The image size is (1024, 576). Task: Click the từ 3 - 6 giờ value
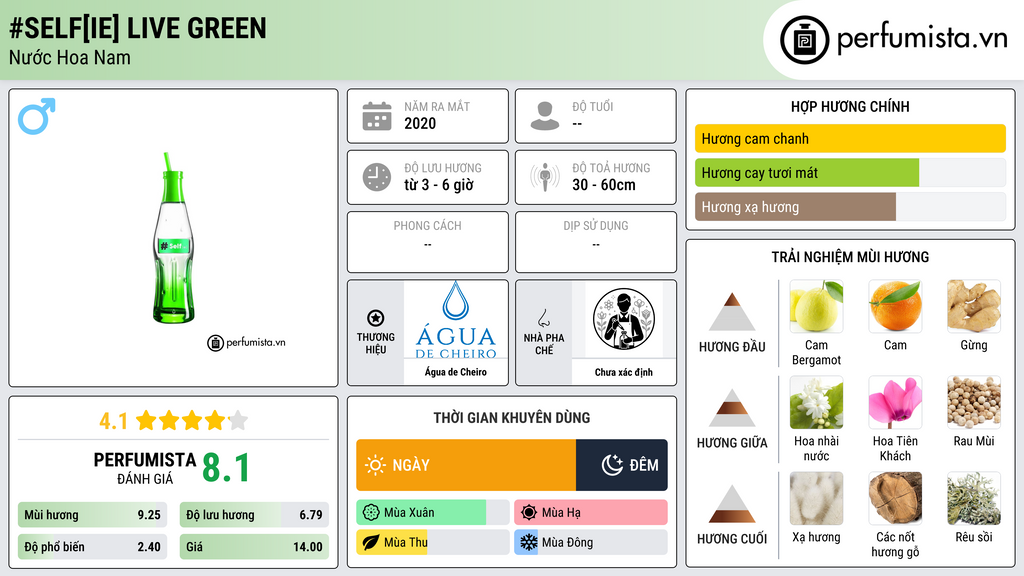(439, 185)
